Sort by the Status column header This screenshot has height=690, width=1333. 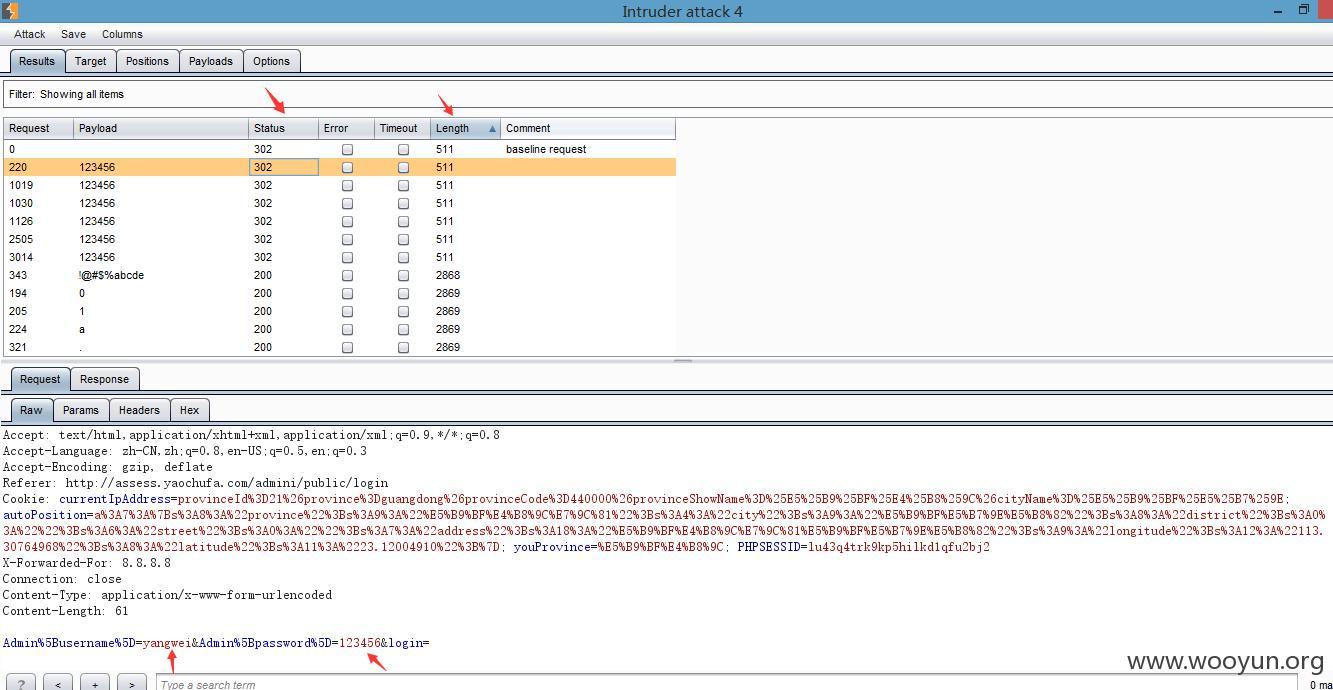pos(283,128)
